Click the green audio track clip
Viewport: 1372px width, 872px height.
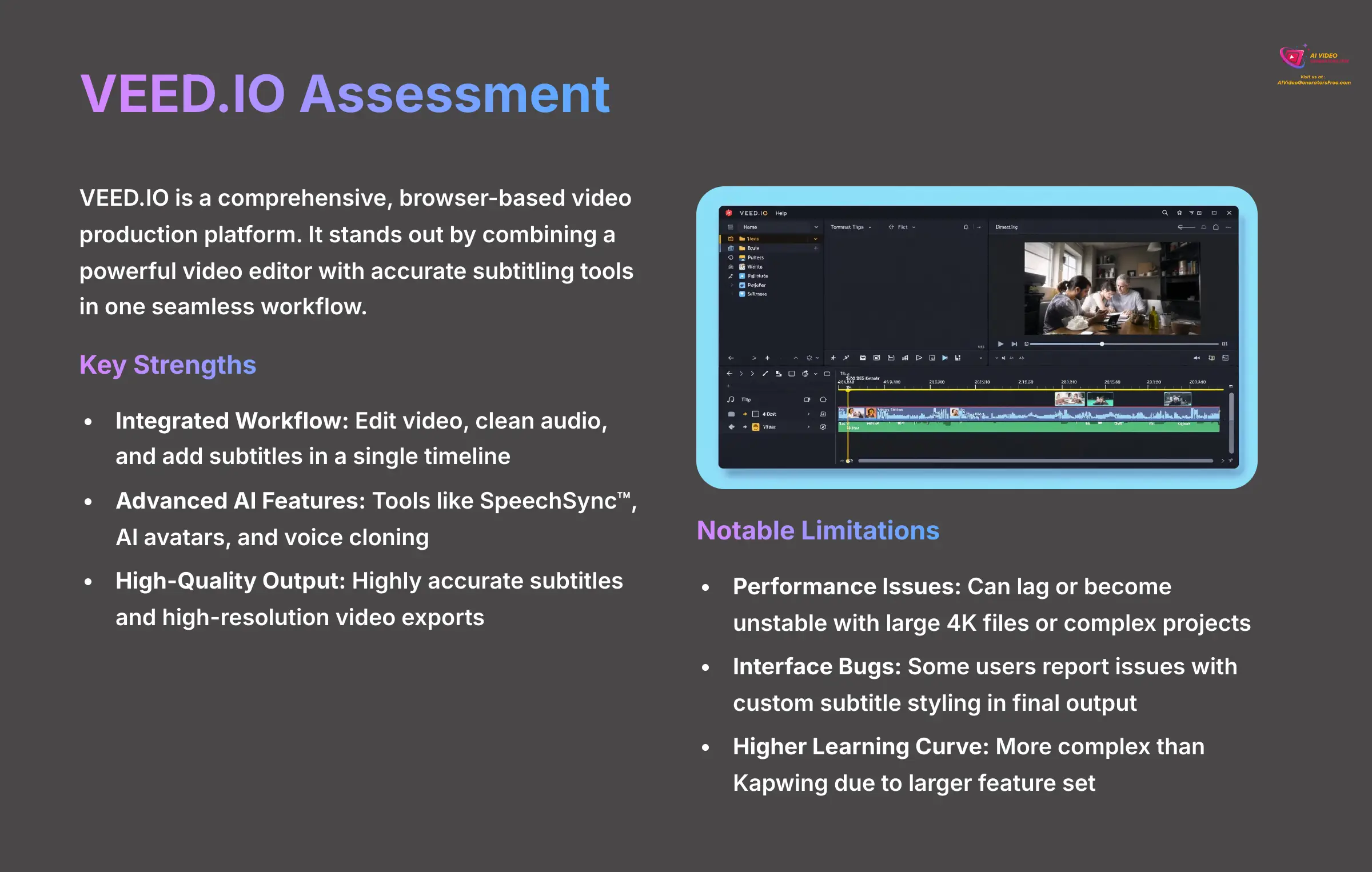(1028, 427)
